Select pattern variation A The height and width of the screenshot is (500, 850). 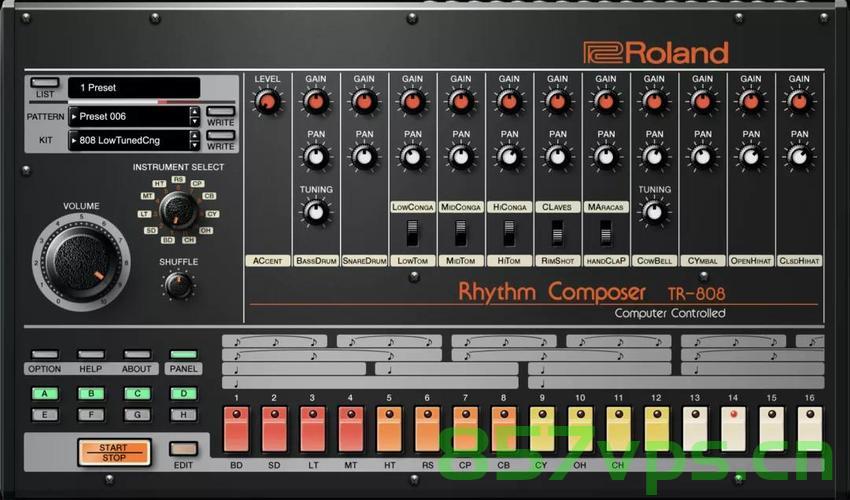tap(45, 394)
